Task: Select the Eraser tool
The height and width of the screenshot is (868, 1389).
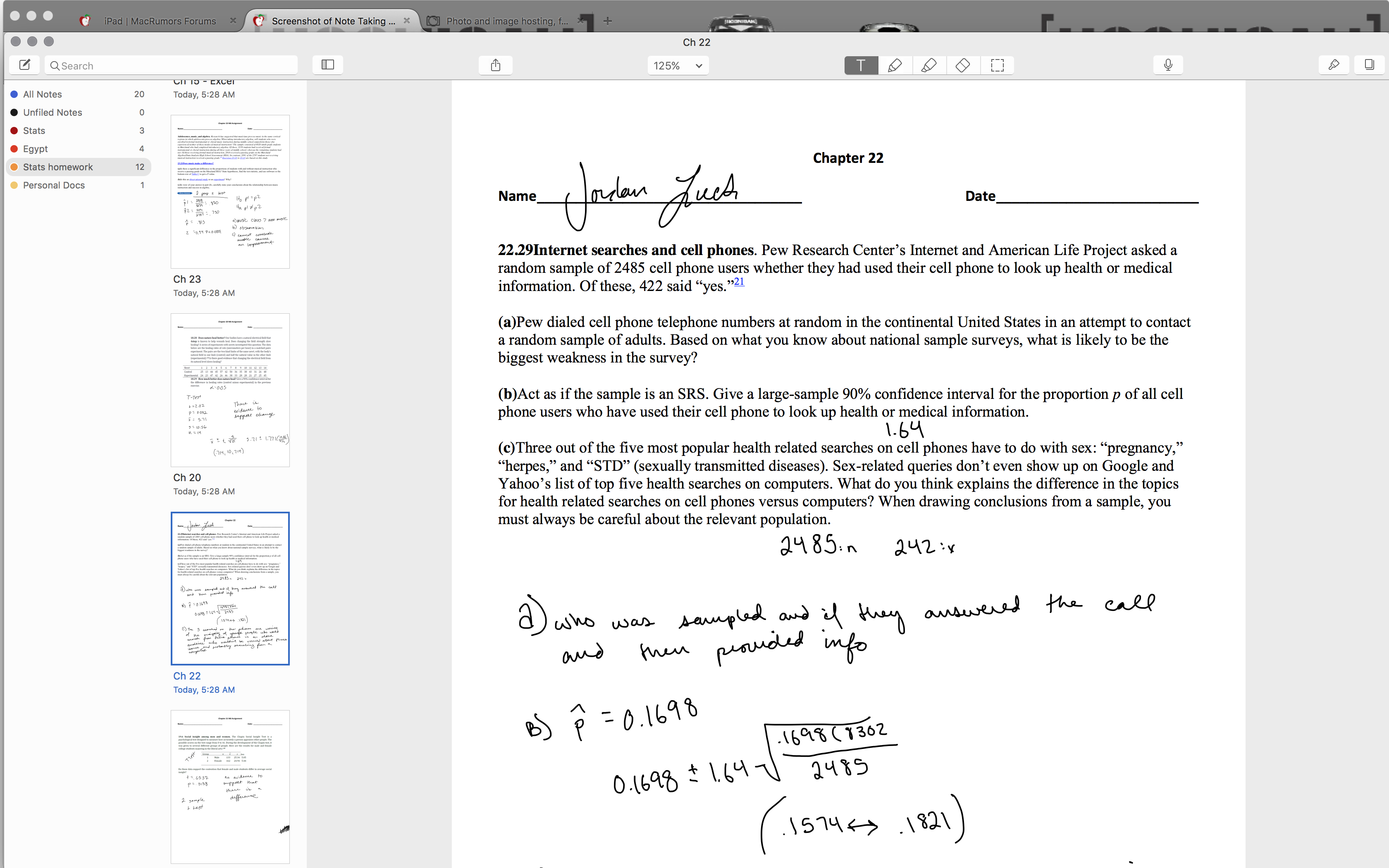Action: (x=963, y=65)
